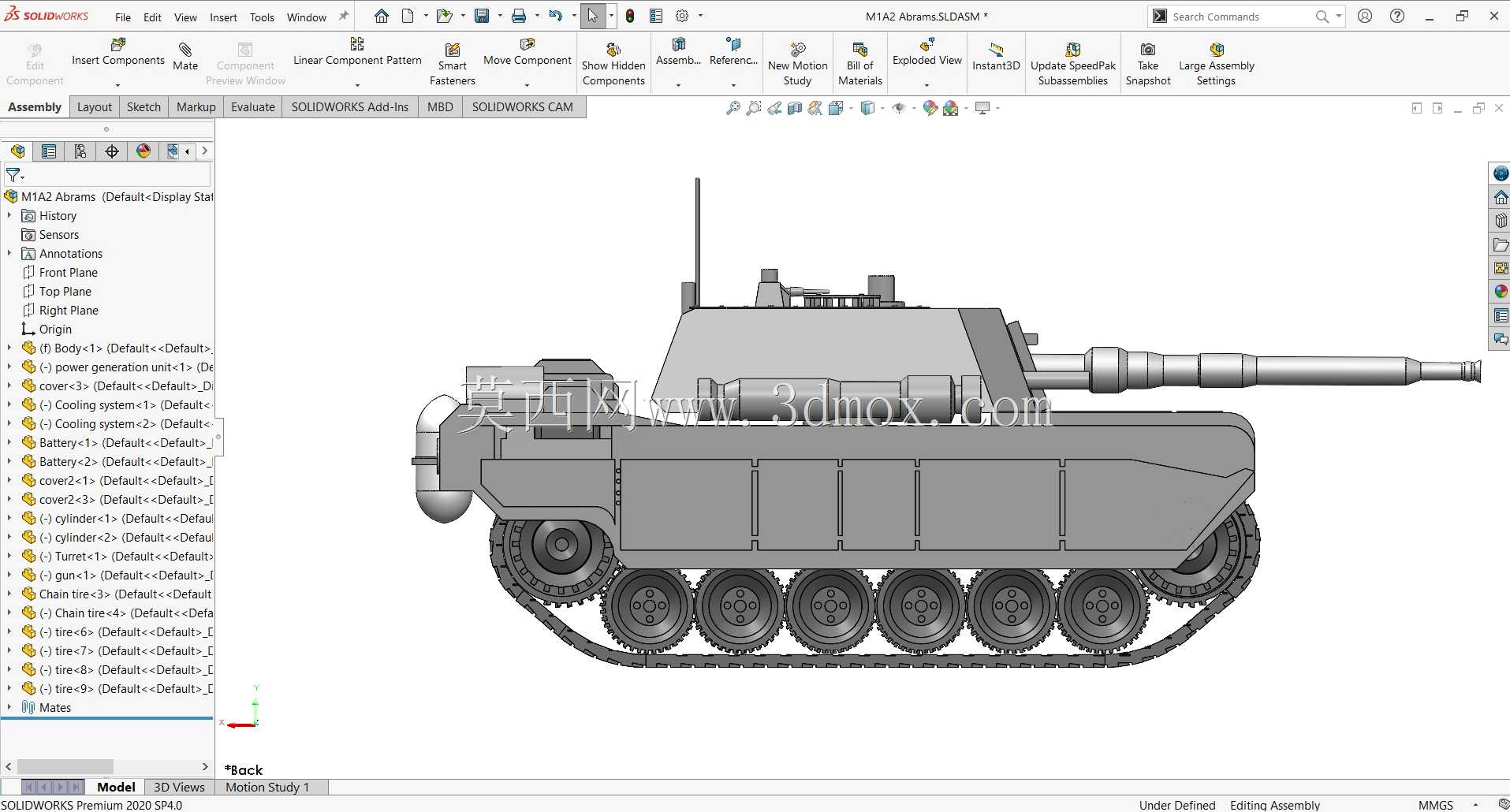Select the Mate tool

point(185,56)
